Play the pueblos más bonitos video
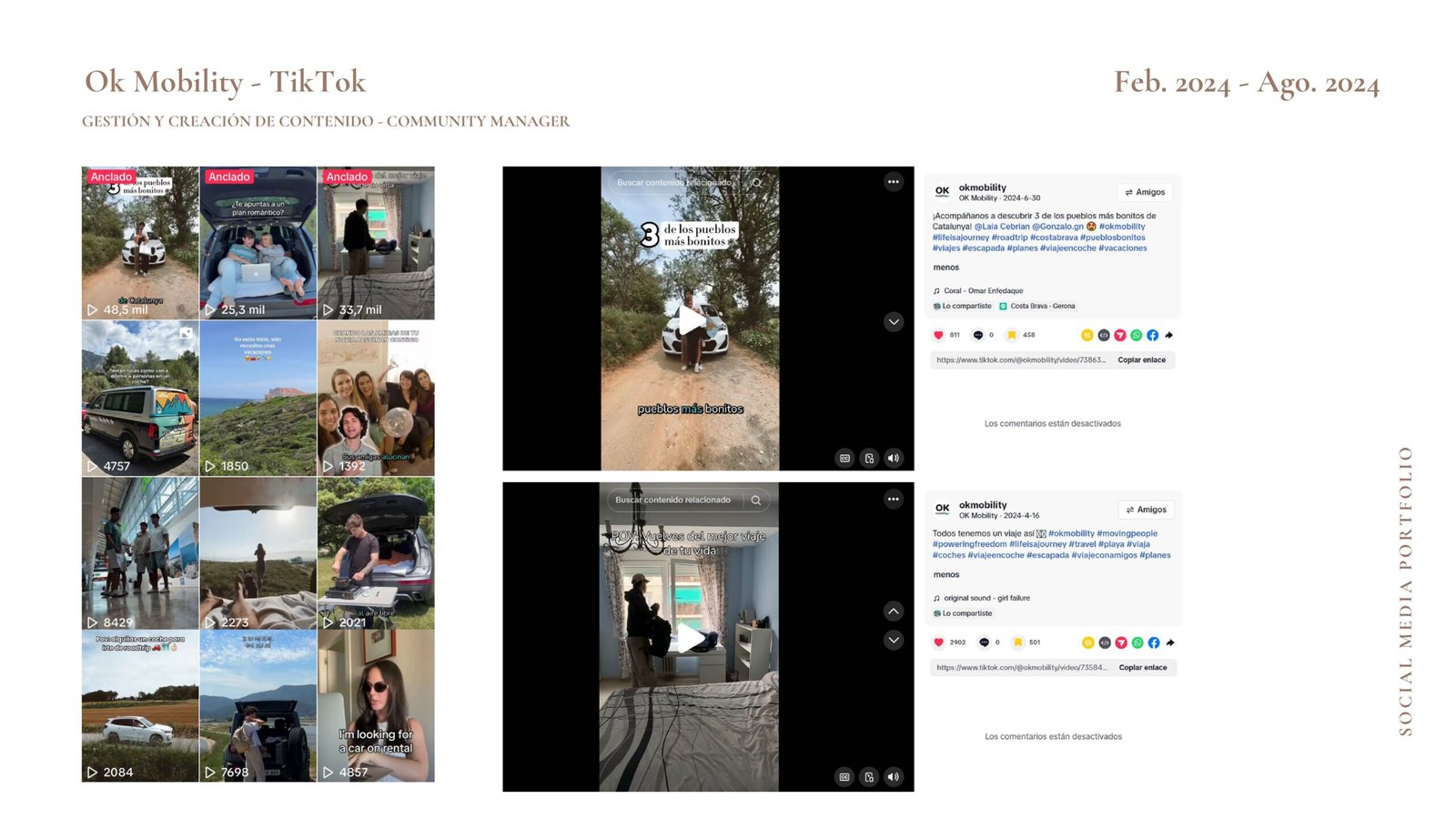Viewport: 1456px width, 819px height. click(691, 319)
